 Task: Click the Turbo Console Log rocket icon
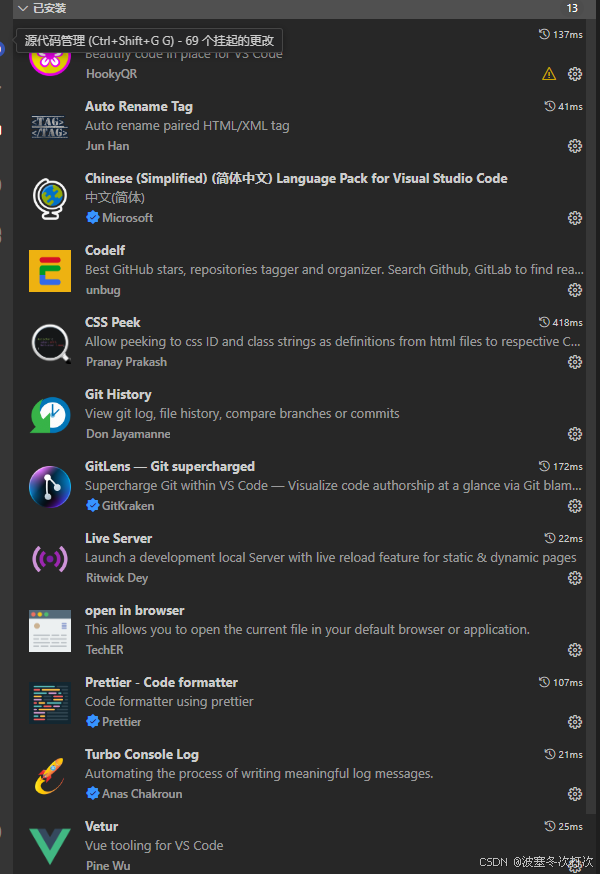click(50, 775)
